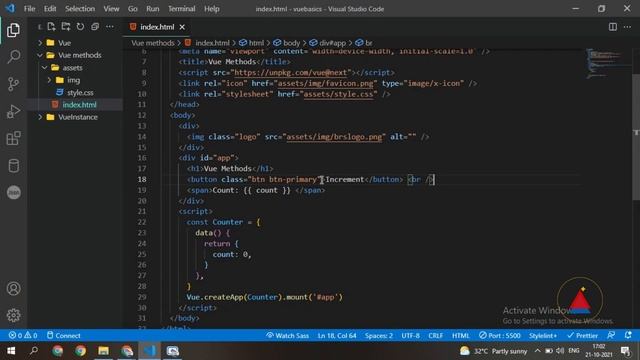This screenshot has height=360, width=640.
Task: Open File Explorer from the taskbar
Action: click(x=103, y=351)
